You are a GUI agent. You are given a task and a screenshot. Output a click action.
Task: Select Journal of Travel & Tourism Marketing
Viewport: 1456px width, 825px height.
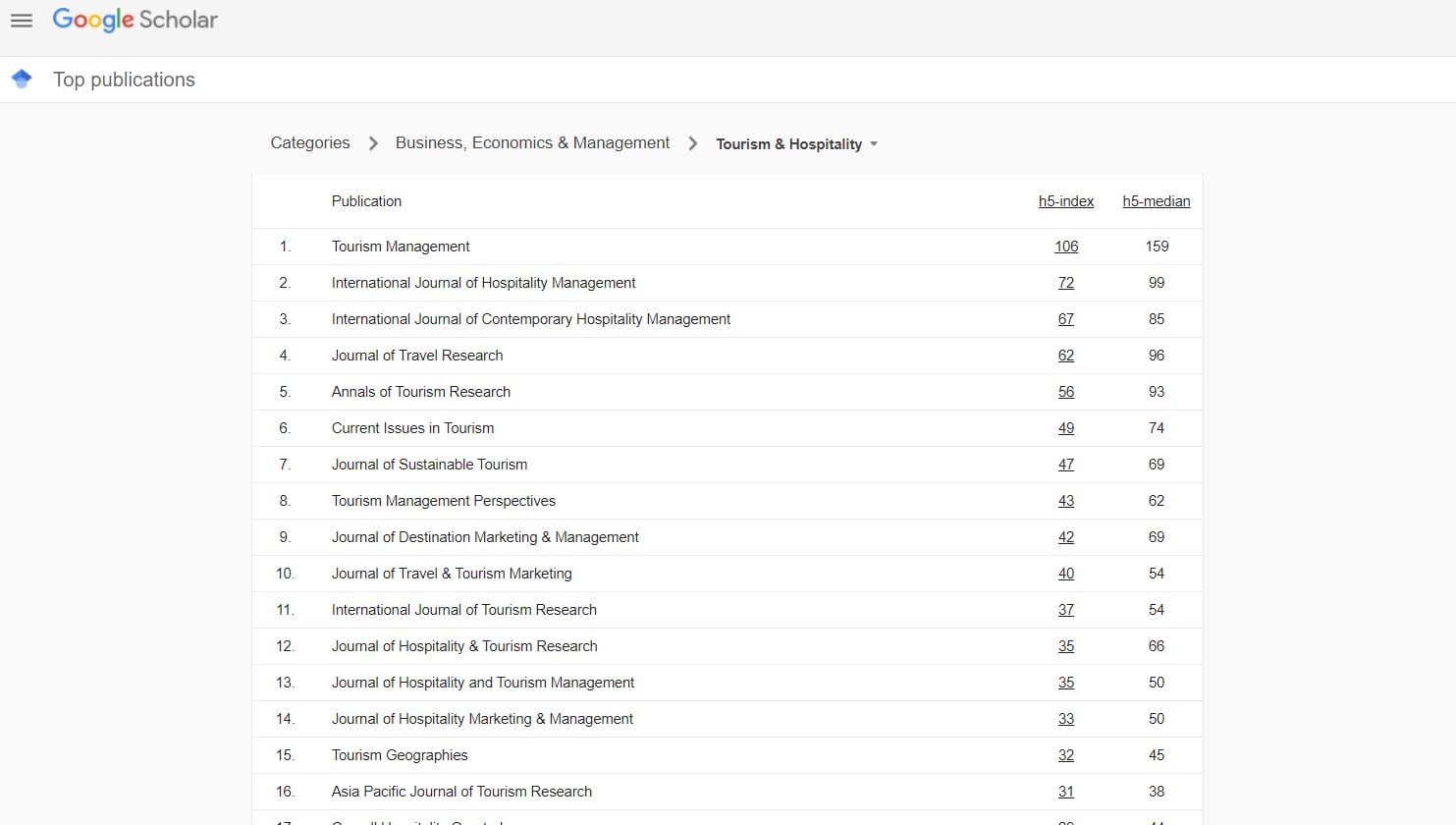[452, 574]
